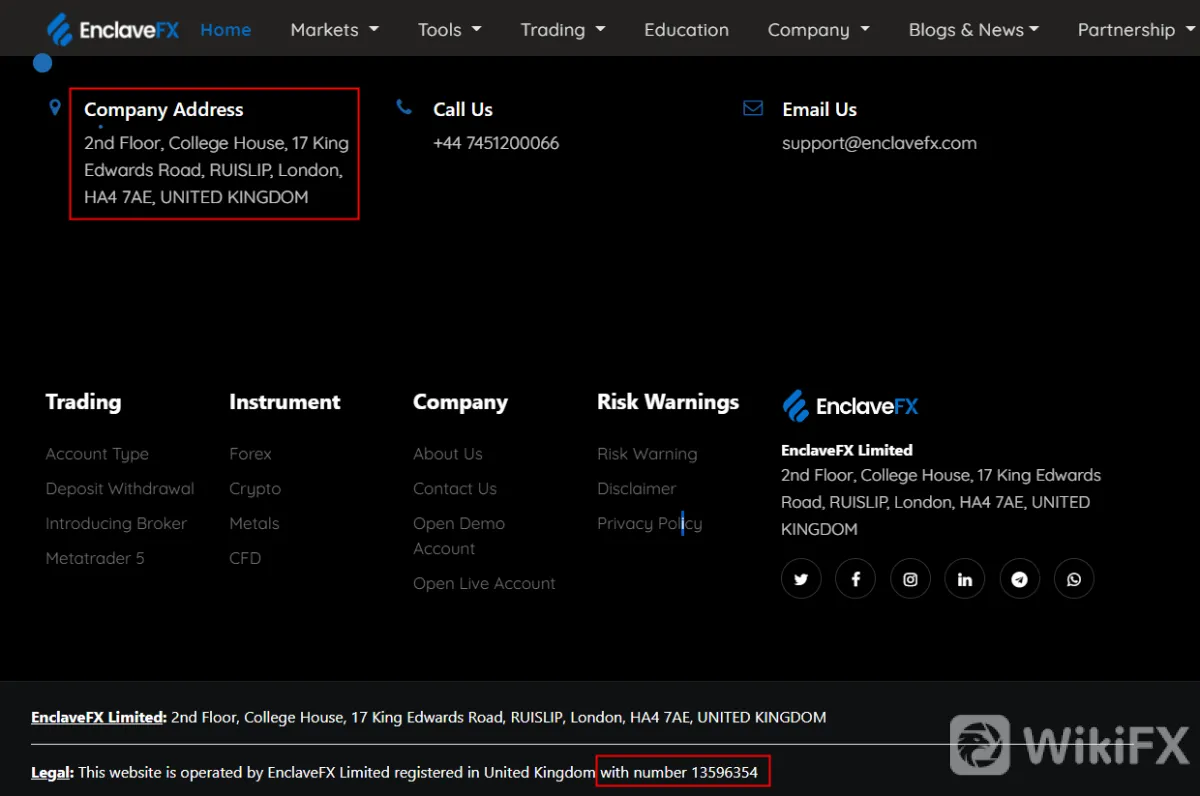Open the Metals instrument link
This screenshot has width=1200, height=796.
254,524
